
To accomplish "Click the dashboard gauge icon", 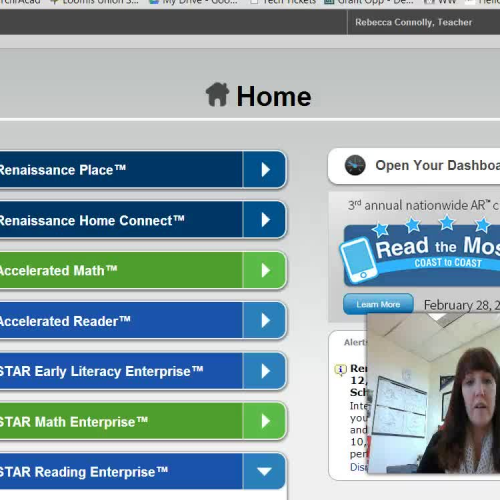I will pyautogui.click(x=355, y=165).
